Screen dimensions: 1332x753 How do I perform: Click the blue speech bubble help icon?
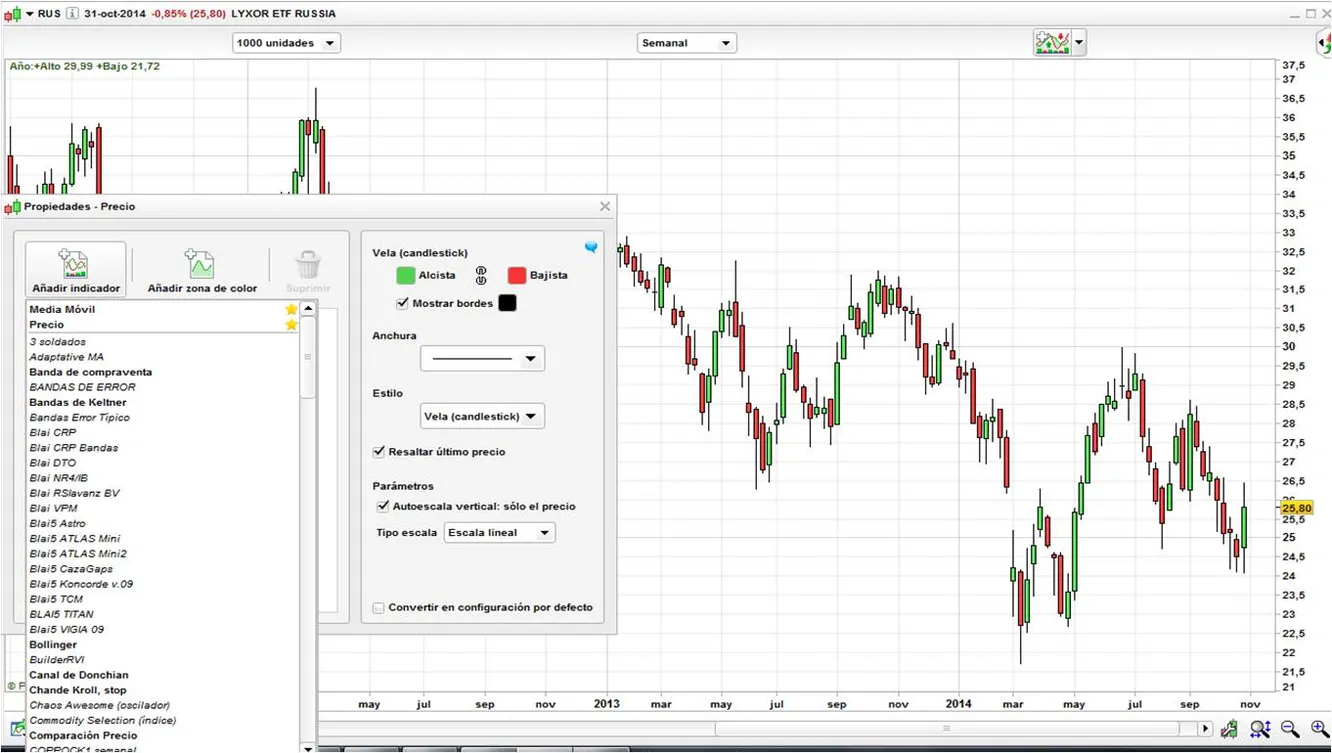[x=591, y=247]
